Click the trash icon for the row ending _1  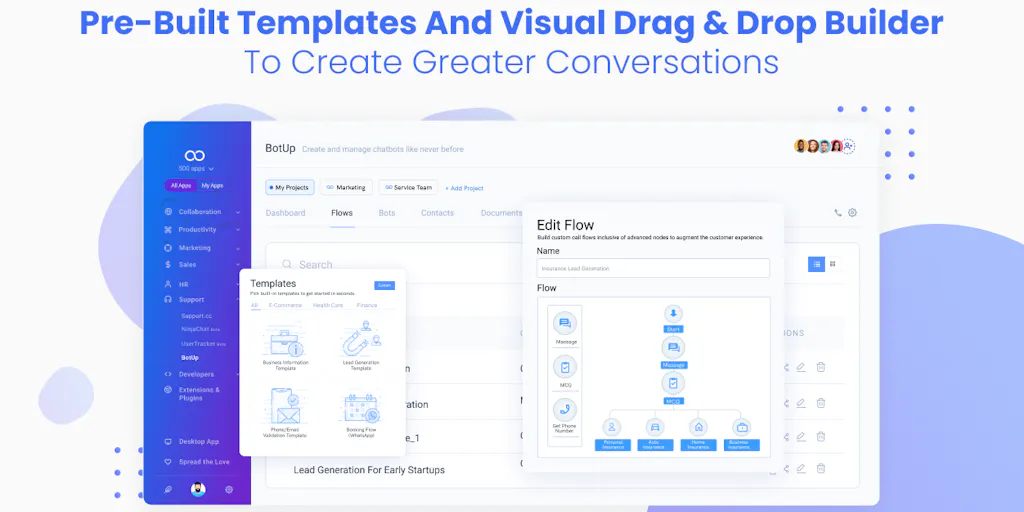(821, 436)
